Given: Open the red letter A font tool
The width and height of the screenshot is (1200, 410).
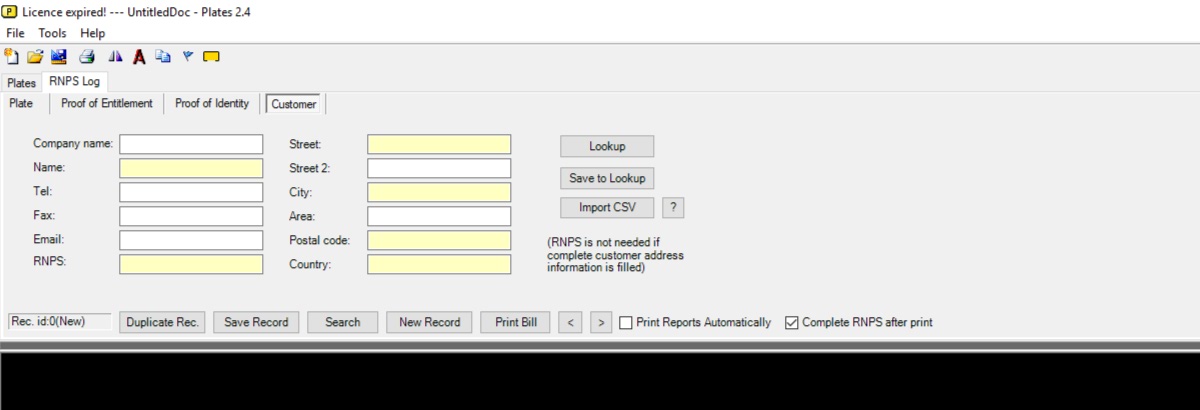Looking at the screenshot, I should pyautogui.click(x=139, y=56).
